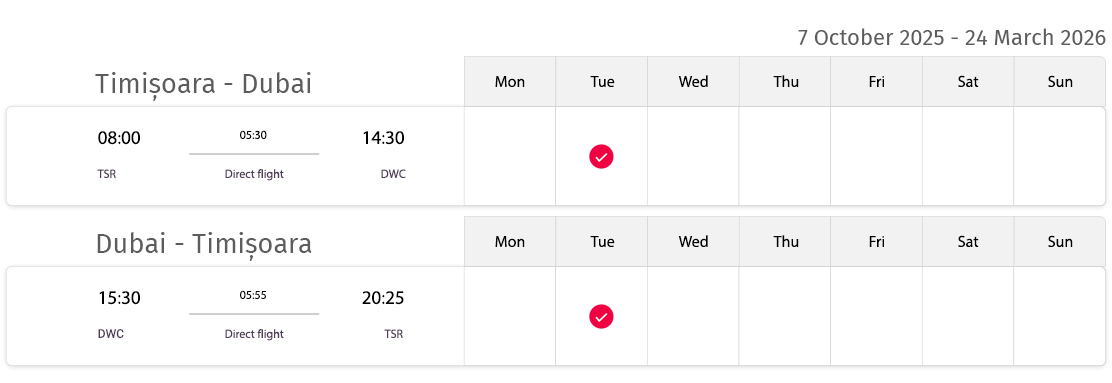Select the Sun header in Dubai - Timișoara table
The height and width of the screenshot is (383, 1112).
pos(1060,242)
